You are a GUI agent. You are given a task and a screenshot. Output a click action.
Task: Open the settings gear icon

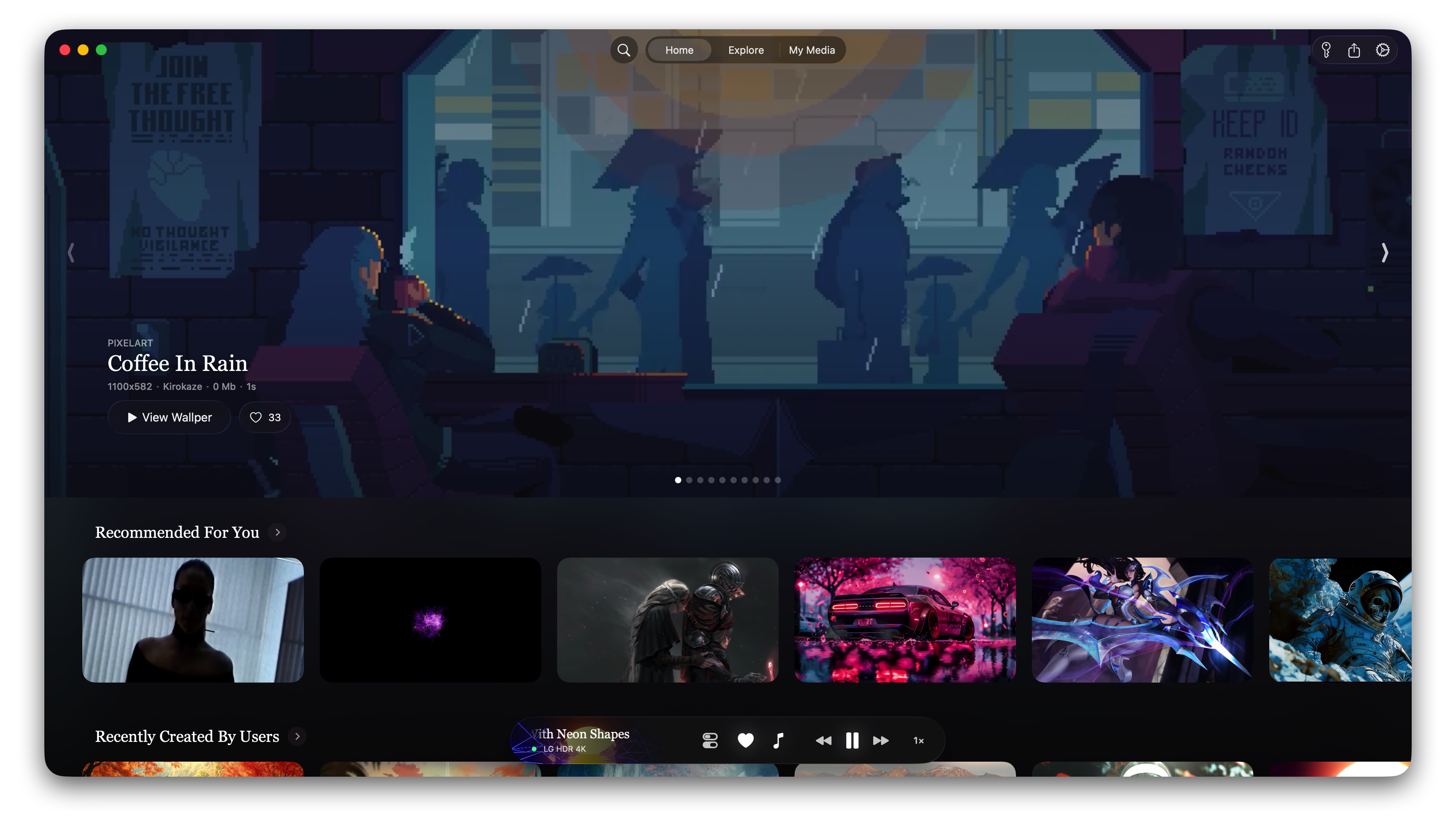(x=1382, y=50)
